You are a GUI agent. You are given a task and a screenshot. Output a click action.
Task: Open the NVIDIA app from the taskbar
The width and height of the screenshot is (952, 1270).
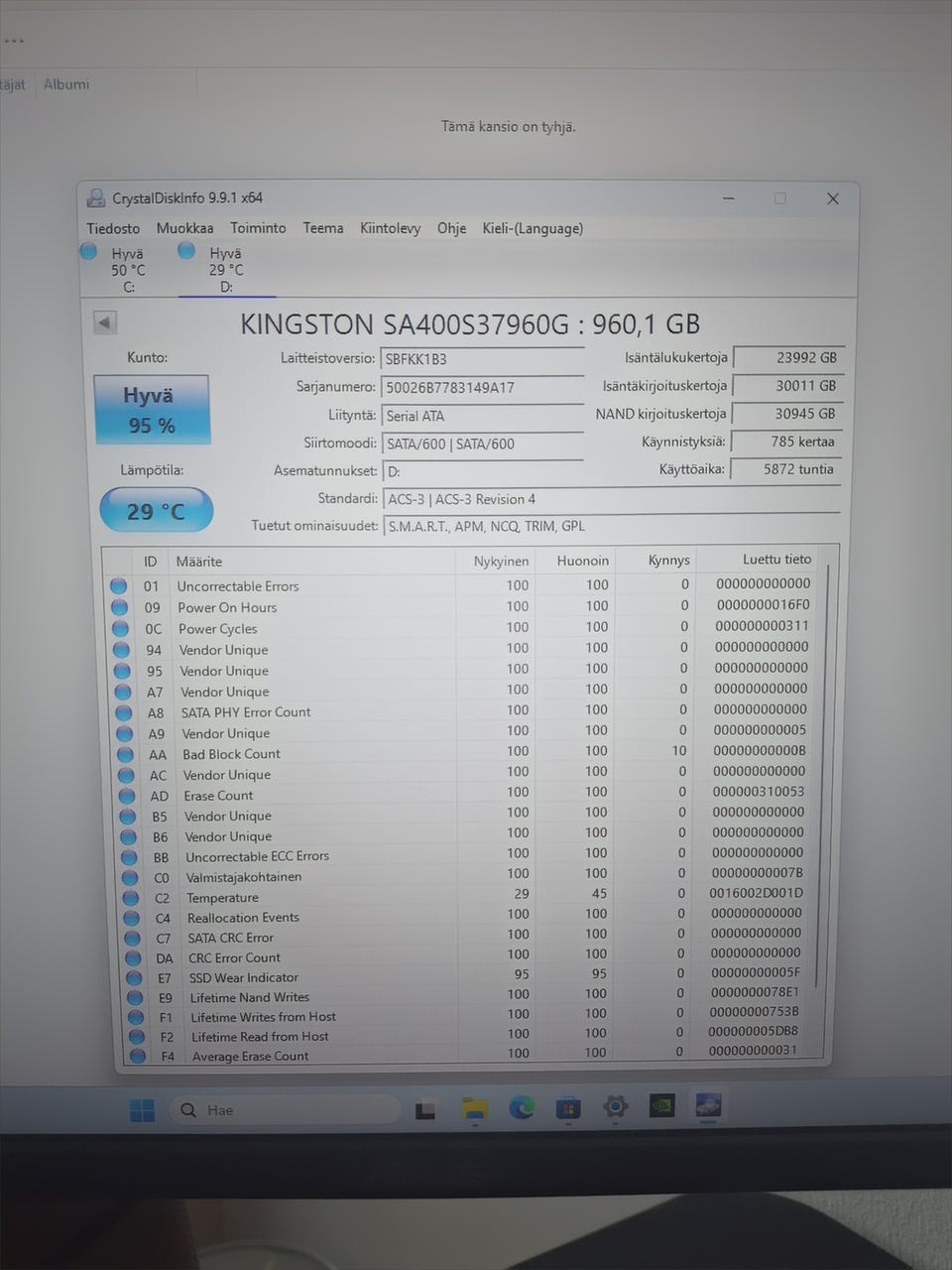[x=661, y=1106]
